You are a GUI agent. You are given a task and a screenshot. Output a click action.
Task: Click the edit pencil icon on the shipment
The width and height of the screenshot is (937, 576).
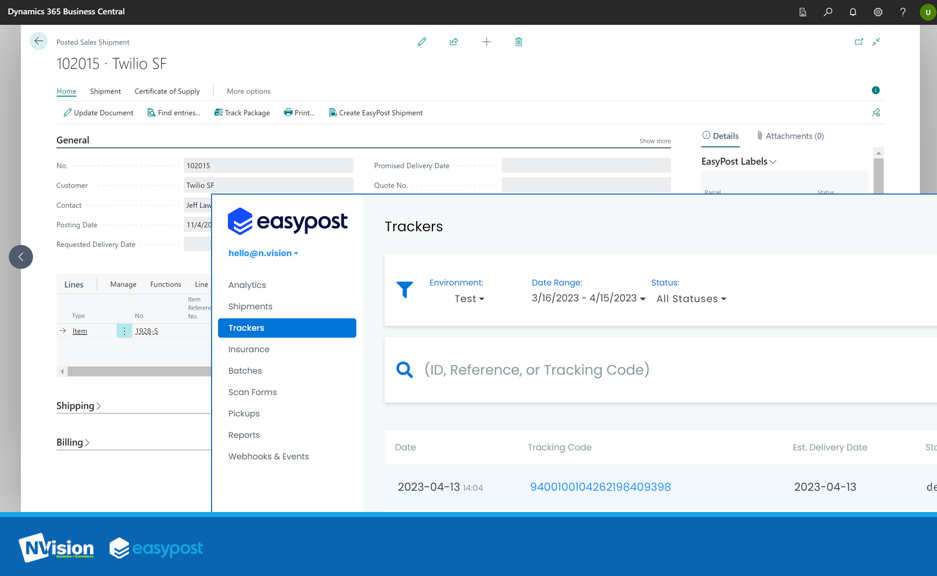pyautogui.click(x=421, y=42)
